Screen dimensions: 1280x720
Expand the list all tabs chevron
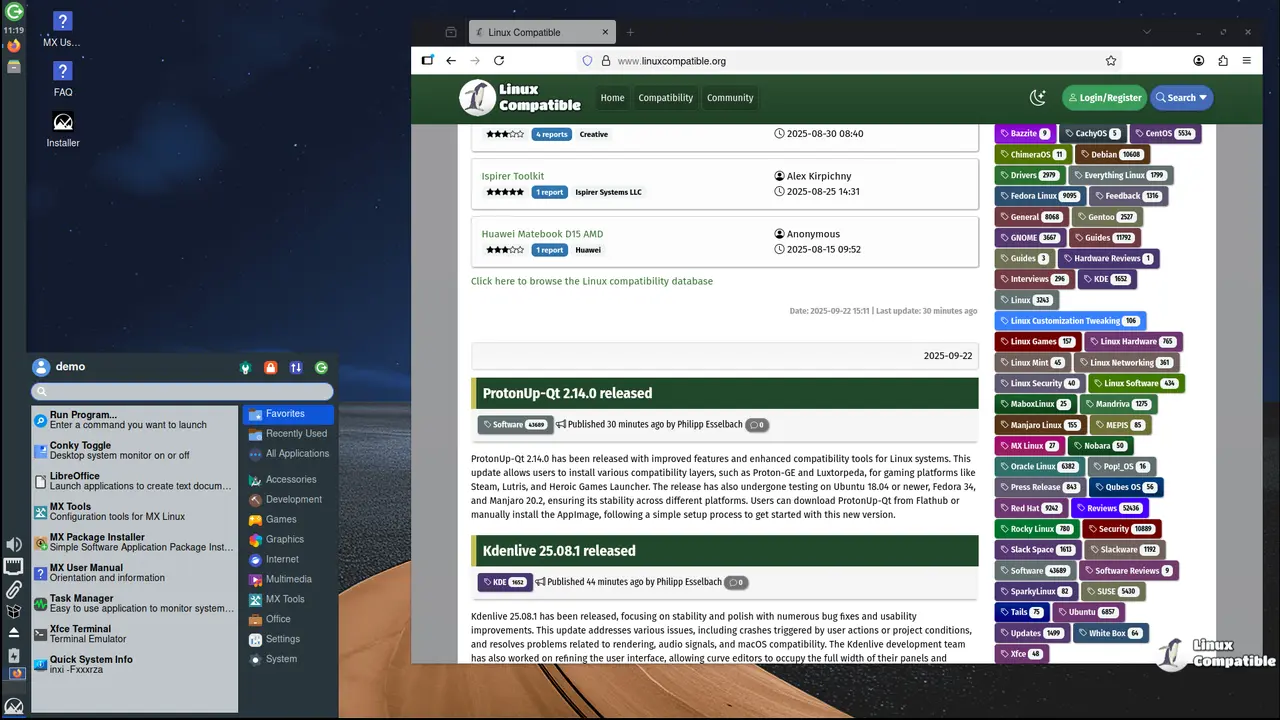(x=1147, y=32)
